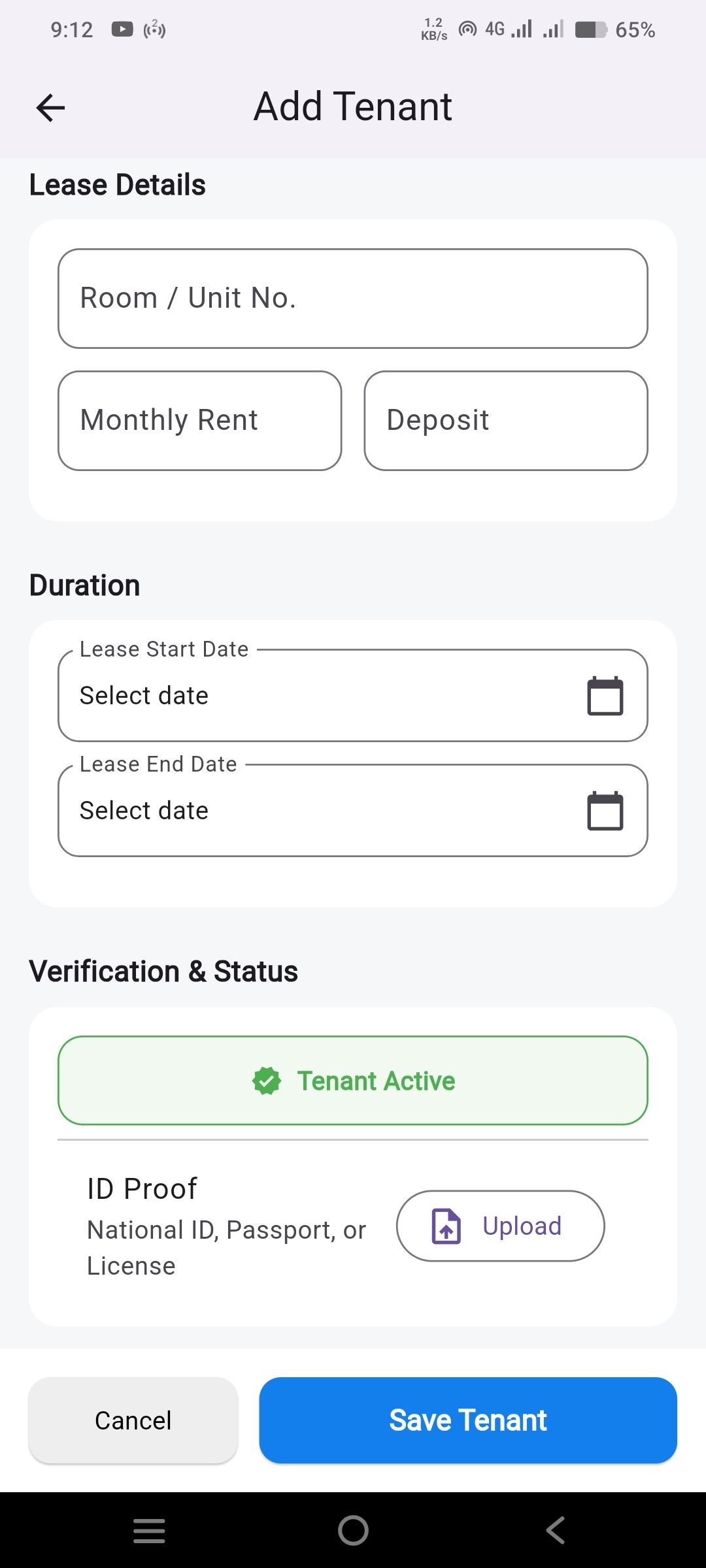Tap the battery status icon
This screenshot has width=706, height=1568.
(591, 29)
